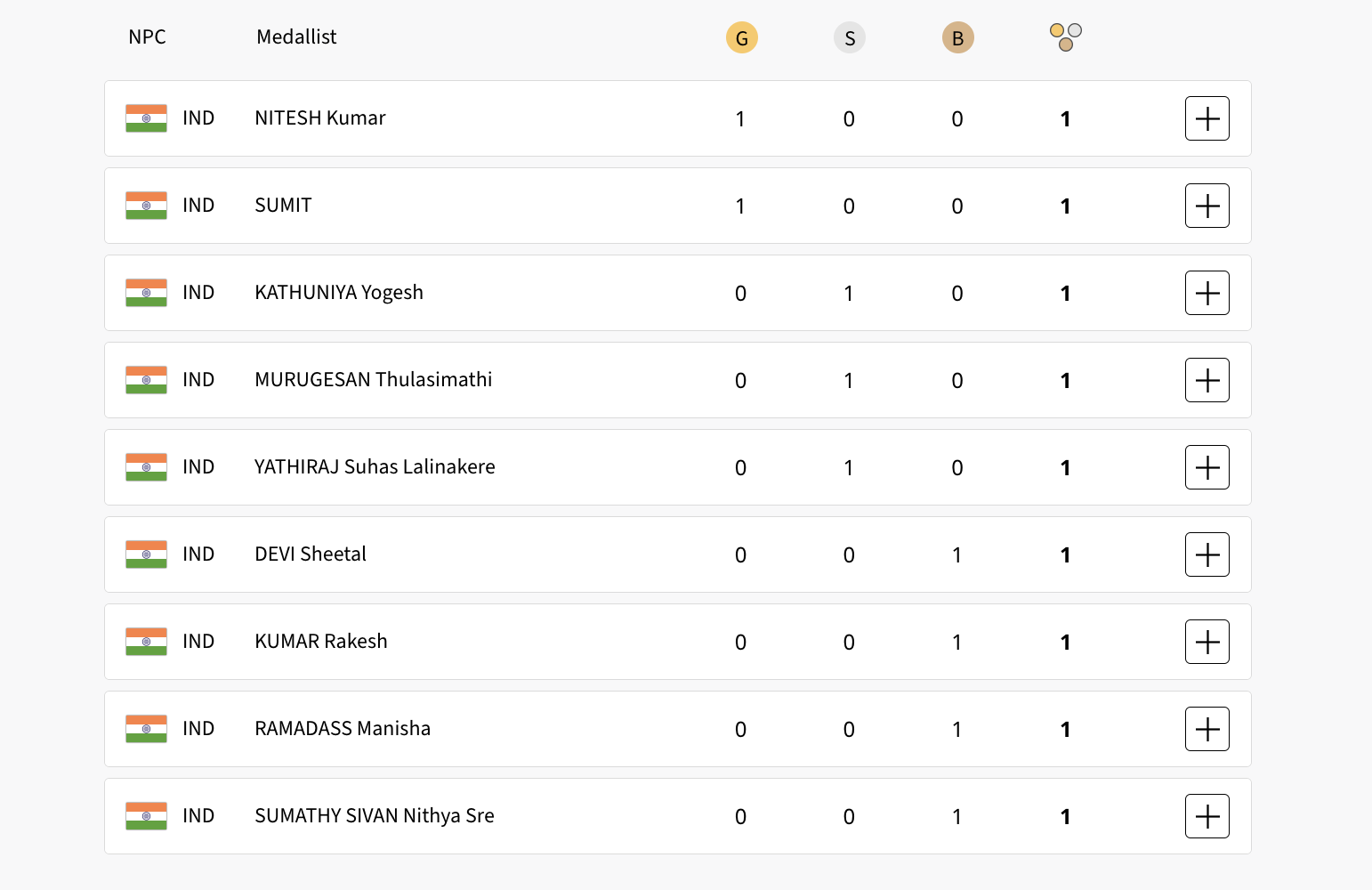The height and width of the screenshot is (890, 1372).
Task: Click India flag beside NITESH Kumar
Action: (x=146, y=118)
